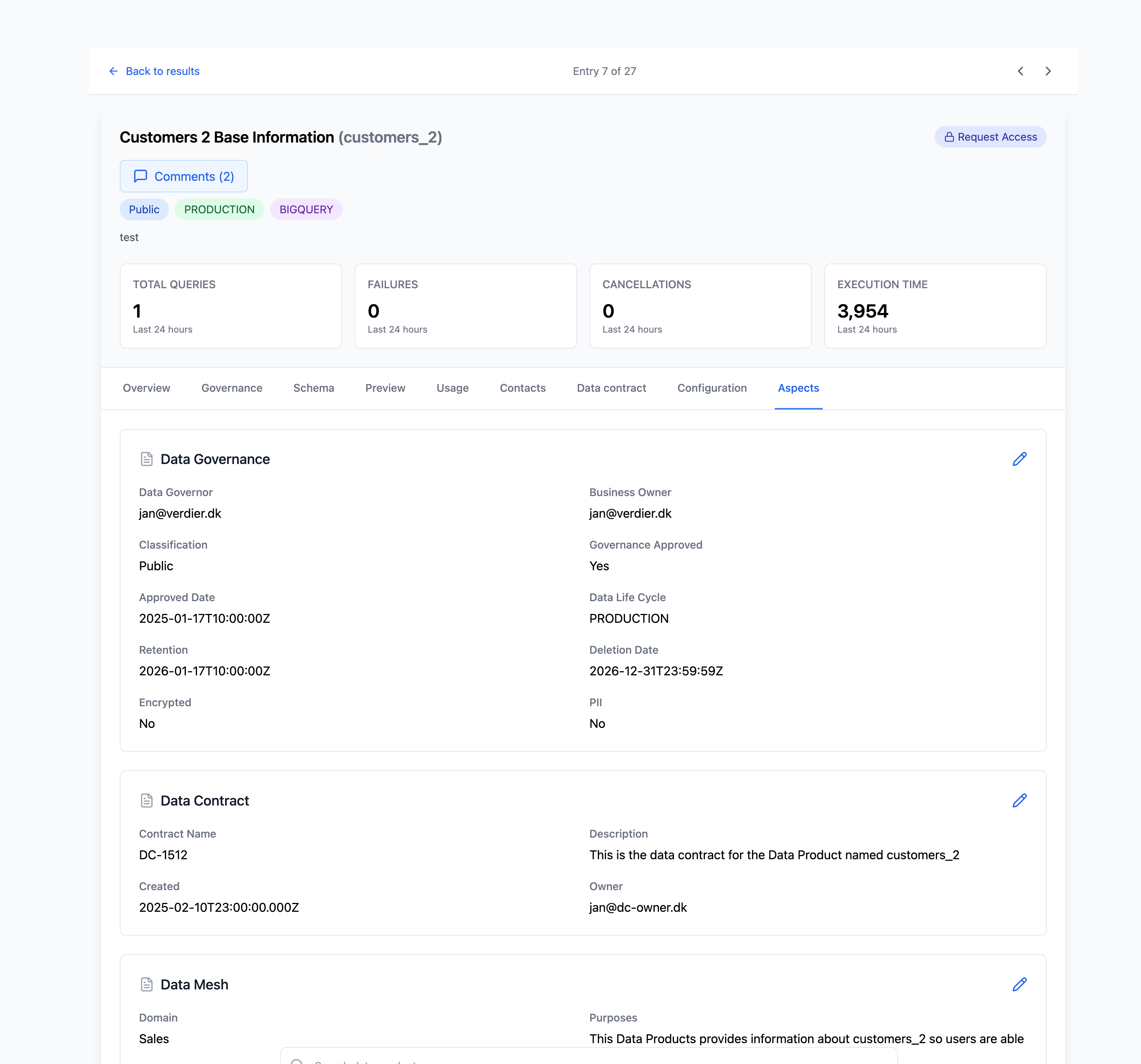Click the search data products field
Viewport: 1141px width, 1064px height.
coord(588,1058)
